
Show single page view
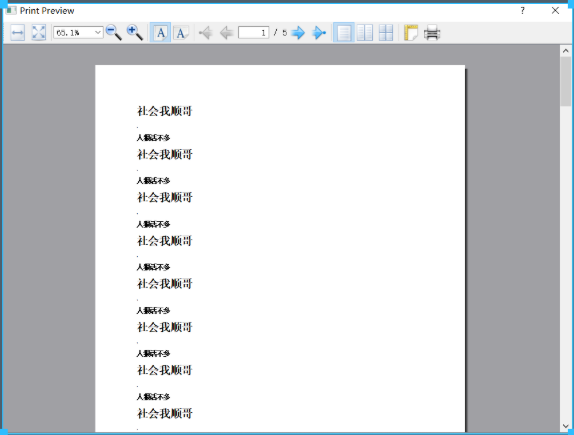pyautogui.click(x=344, y=33)
